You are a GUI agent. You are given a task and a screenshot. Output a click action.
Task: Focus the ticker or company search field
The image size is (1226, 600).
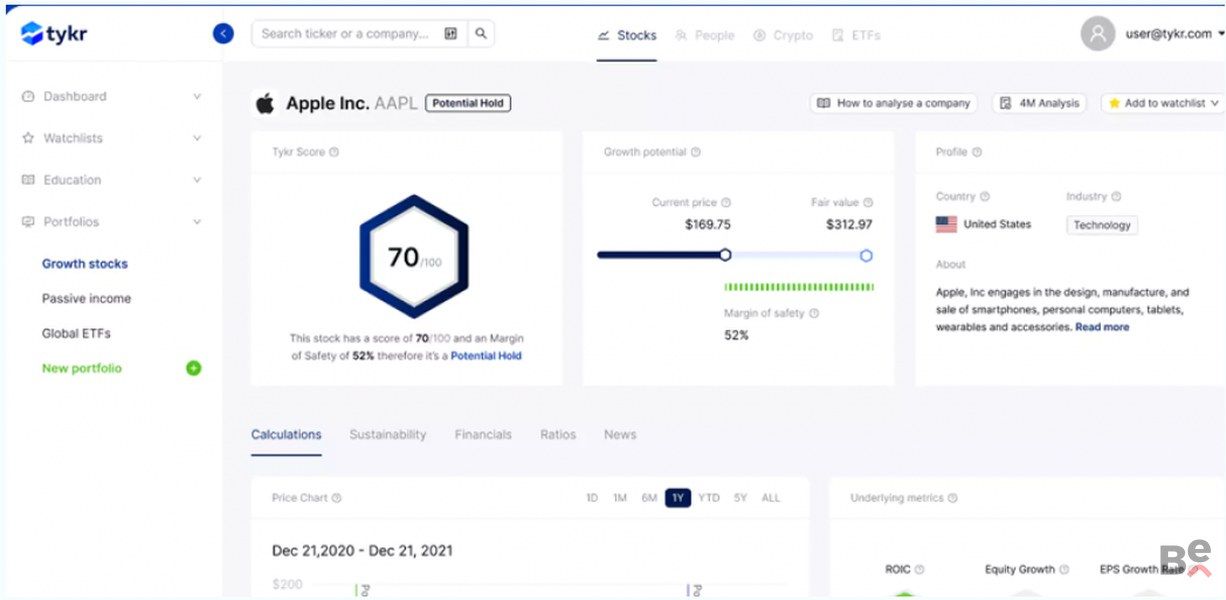(345, 34)
